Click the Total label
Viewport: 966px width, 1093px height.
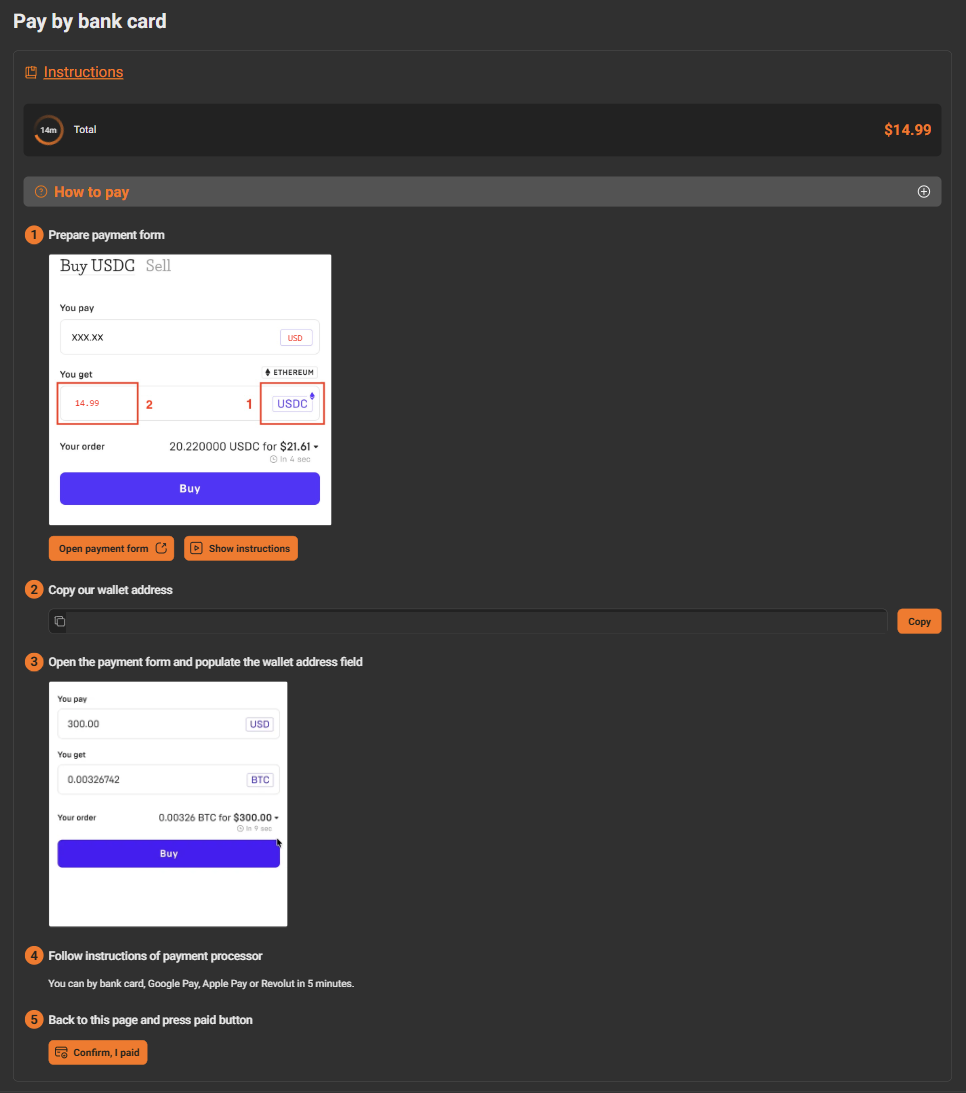click(85, 130)
